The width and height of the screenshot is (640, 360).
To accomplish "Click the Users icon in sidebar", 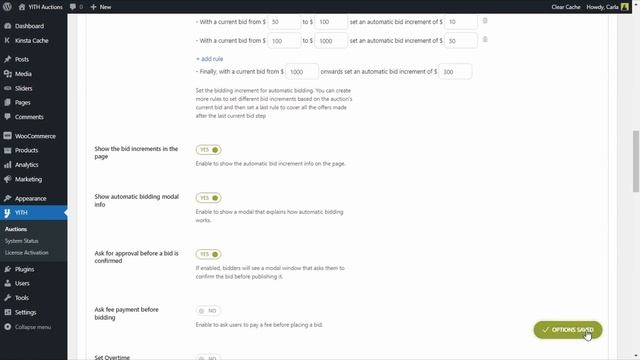I will (7, 283).
